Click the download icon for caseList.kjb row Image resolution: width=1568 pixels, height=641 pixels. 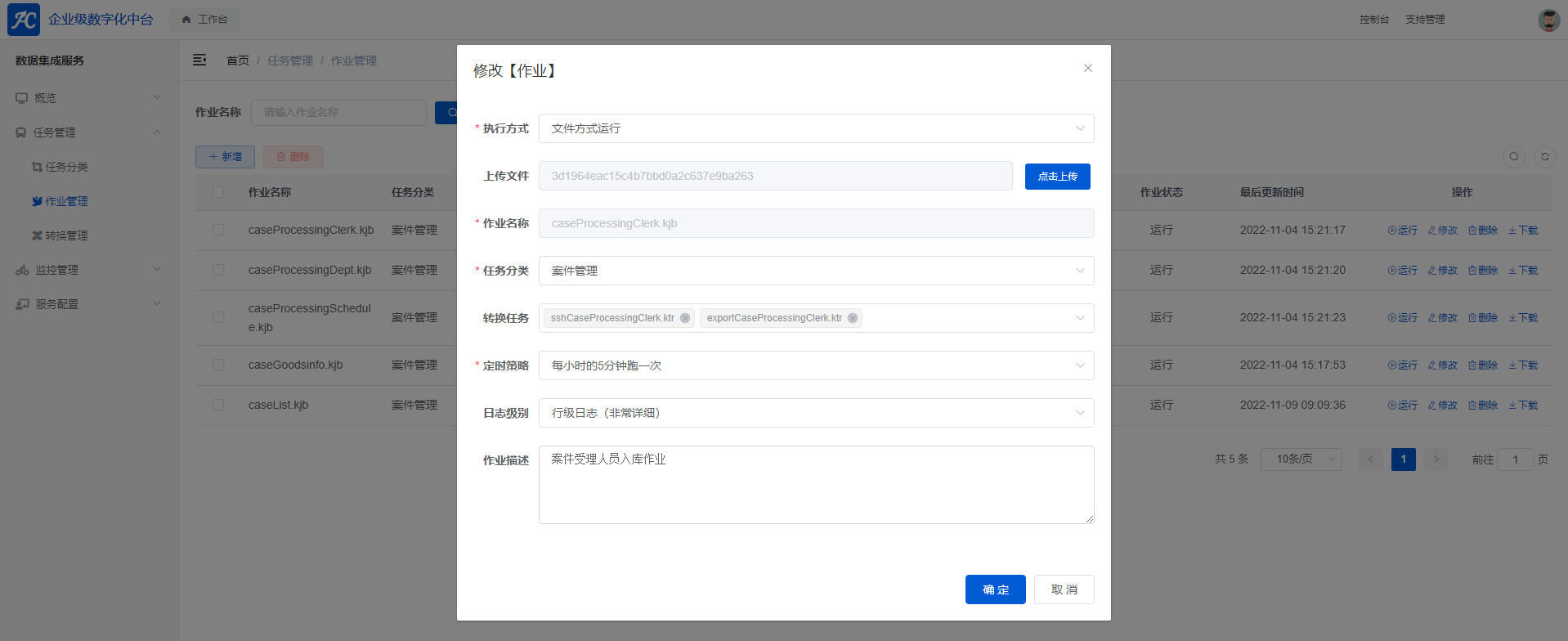pyautogui.click(x=1523, y=406)
